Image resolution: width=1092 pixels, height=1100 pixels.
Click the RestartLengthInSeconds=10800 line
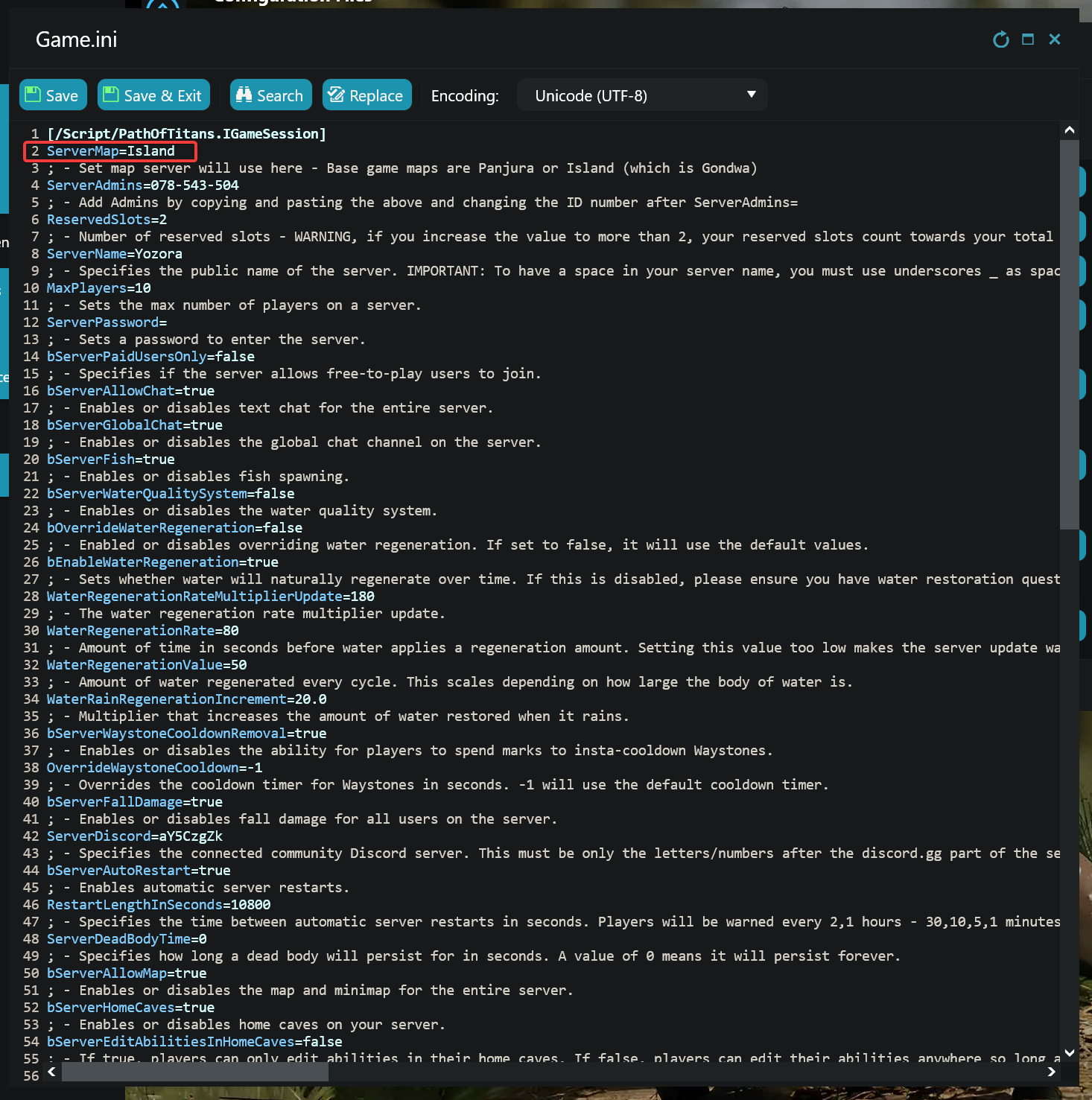[x=159, y=905]
